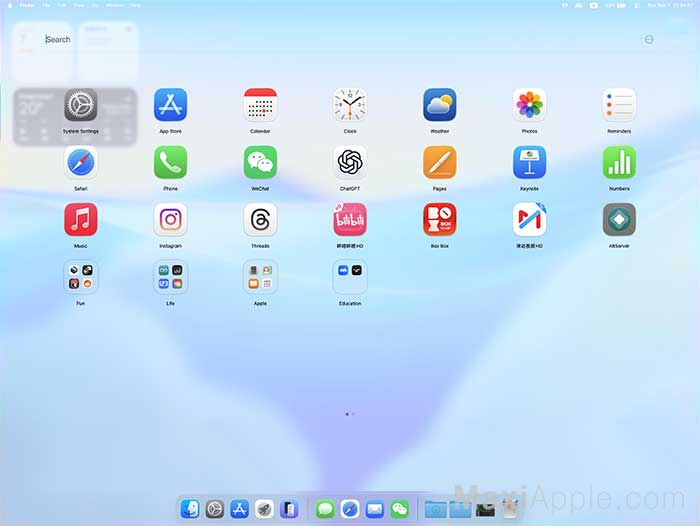Open System Settings from the app grid
This screenshot has width=700, height=526.
(x=80, y=105)
